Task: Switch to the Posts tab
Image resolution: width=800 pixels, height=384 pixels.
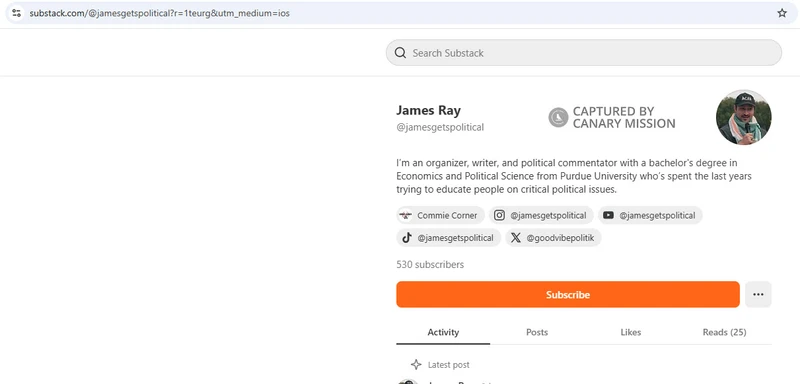Action: pos(537,332)
